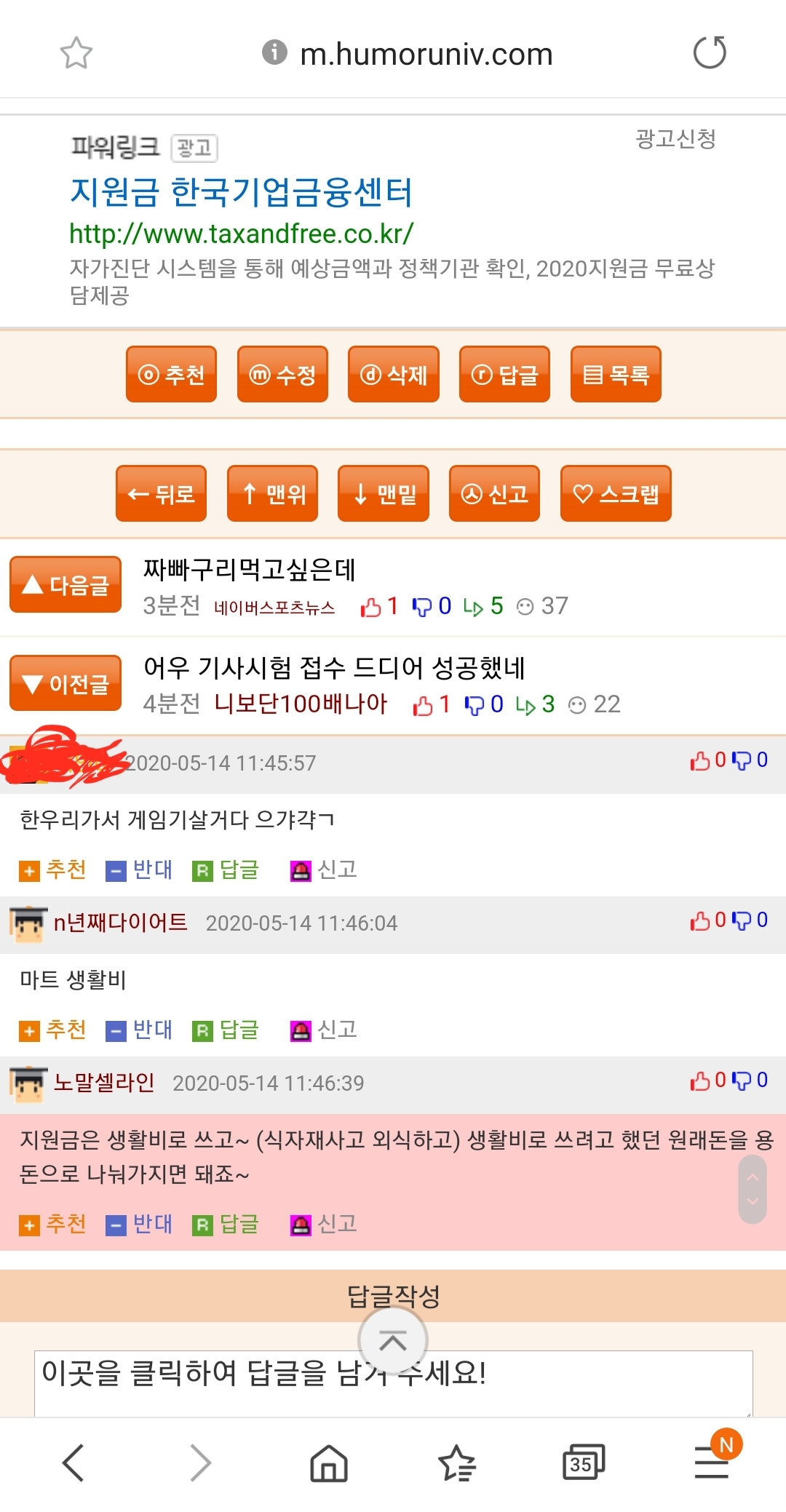Image resolution: width=786 pixels, height=1512 pixels.
Task: Reload the page with refresh icon
Action: (710, 52)
